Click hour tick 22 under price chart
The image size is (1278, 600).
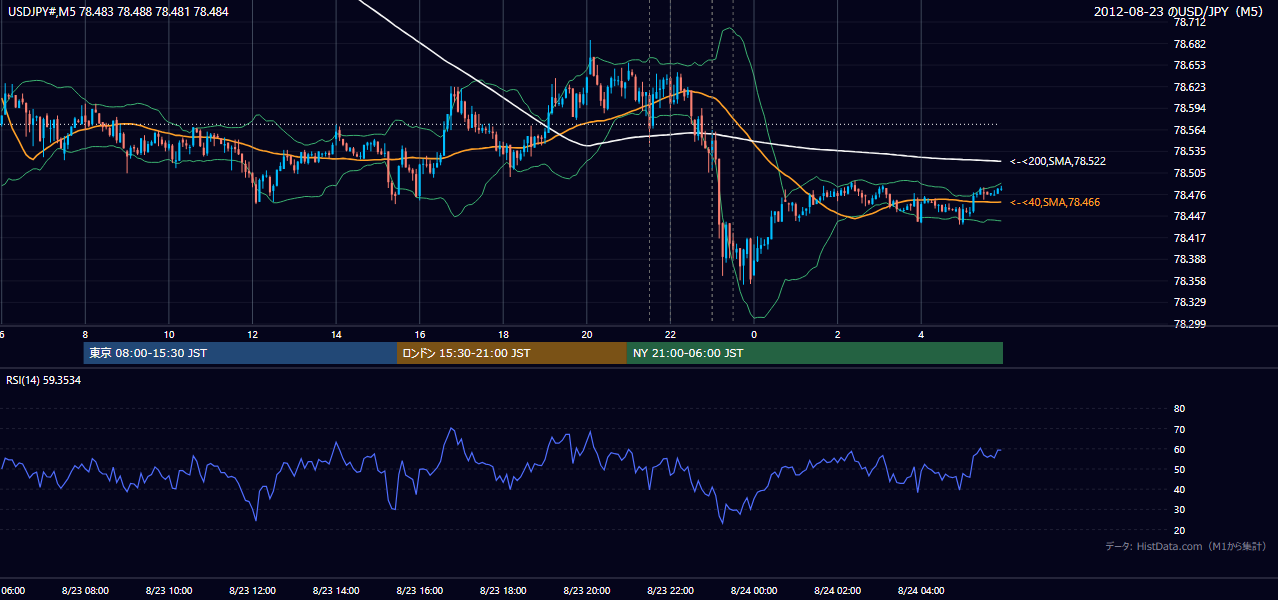[671, 335]
